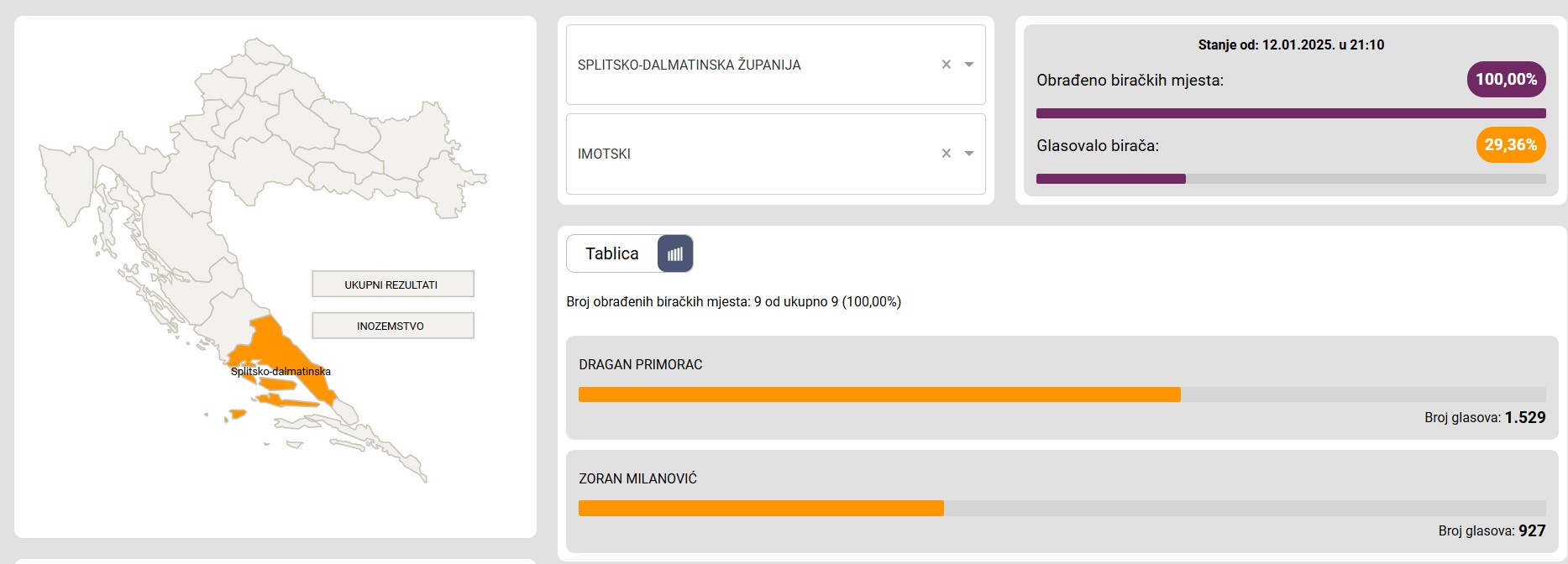The image size is (1568, 564).
Task: Clear the Imotski selection
Action: click(947, 154)
